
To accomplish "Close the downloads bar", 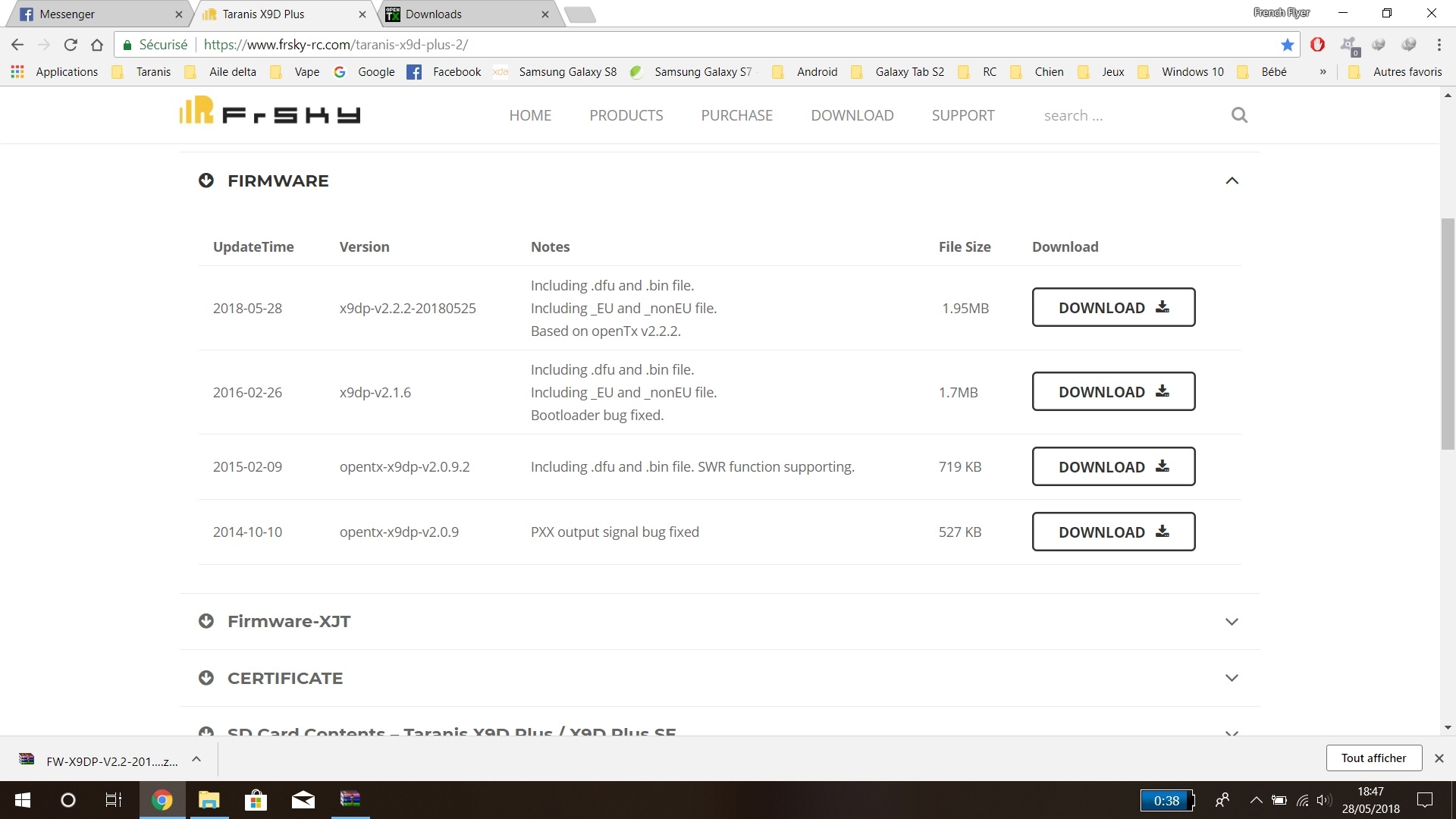I will (x=1439, y=758).
